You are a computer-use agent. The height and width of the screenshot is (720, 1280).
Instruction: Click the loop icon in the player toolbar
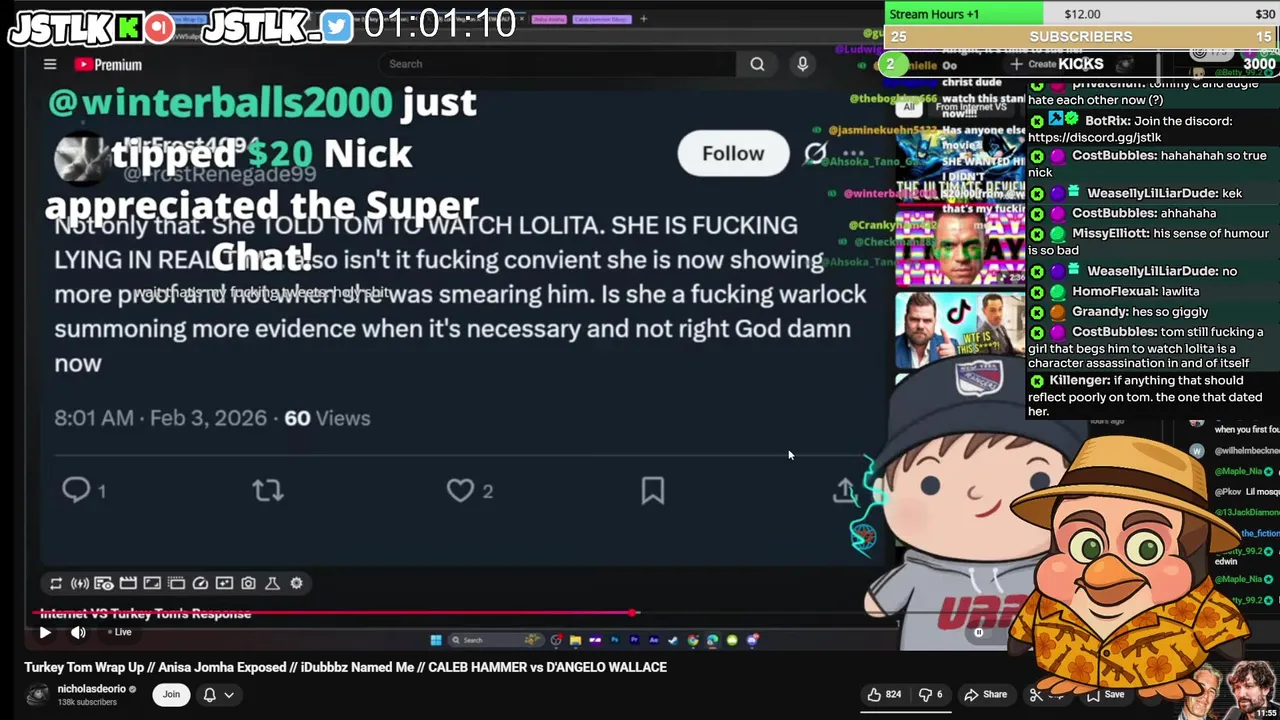[x=56, y=583]
